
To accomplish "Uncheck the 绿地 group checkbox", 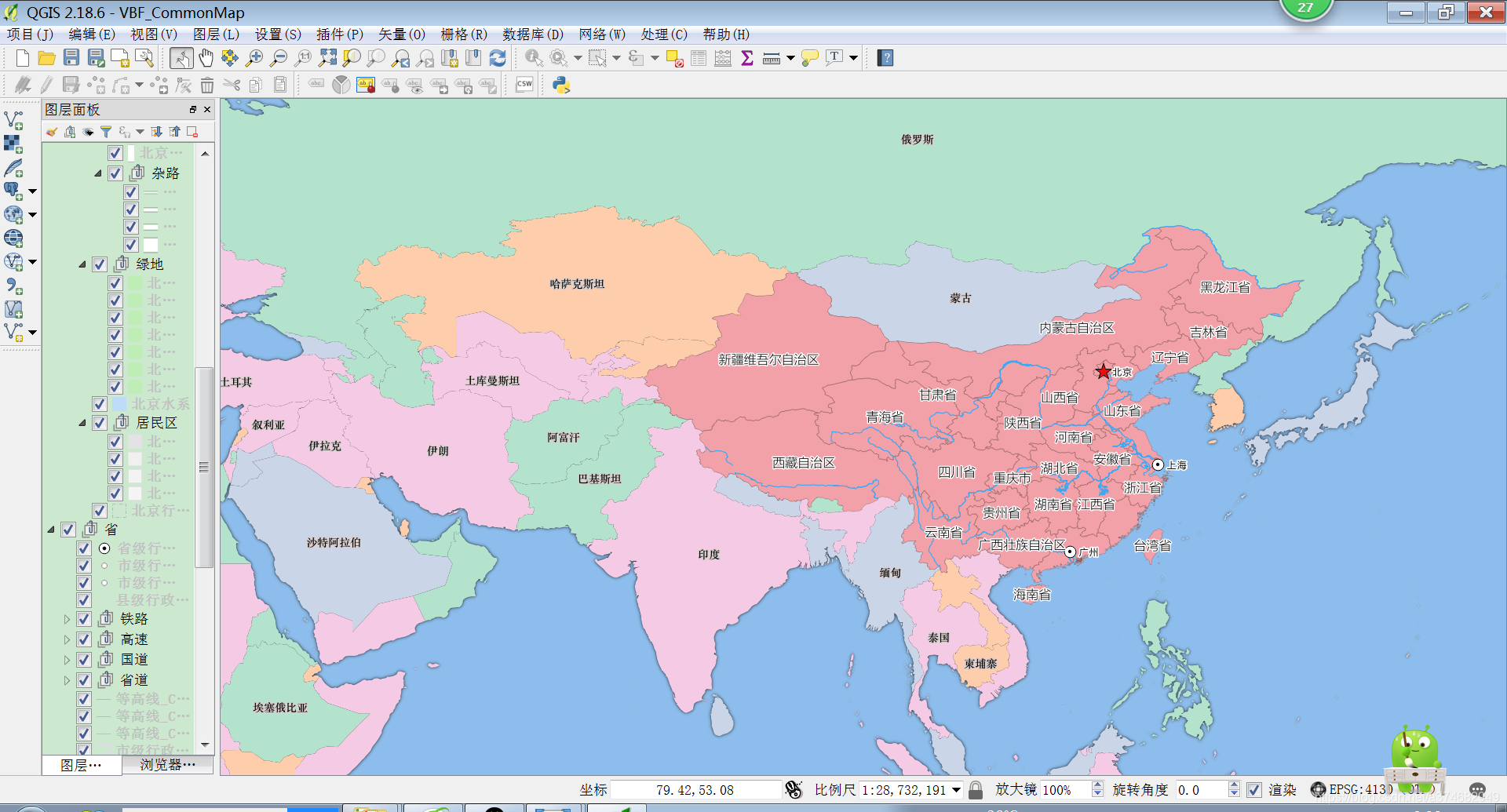I will pyautogui.click(x=100, y=264).
